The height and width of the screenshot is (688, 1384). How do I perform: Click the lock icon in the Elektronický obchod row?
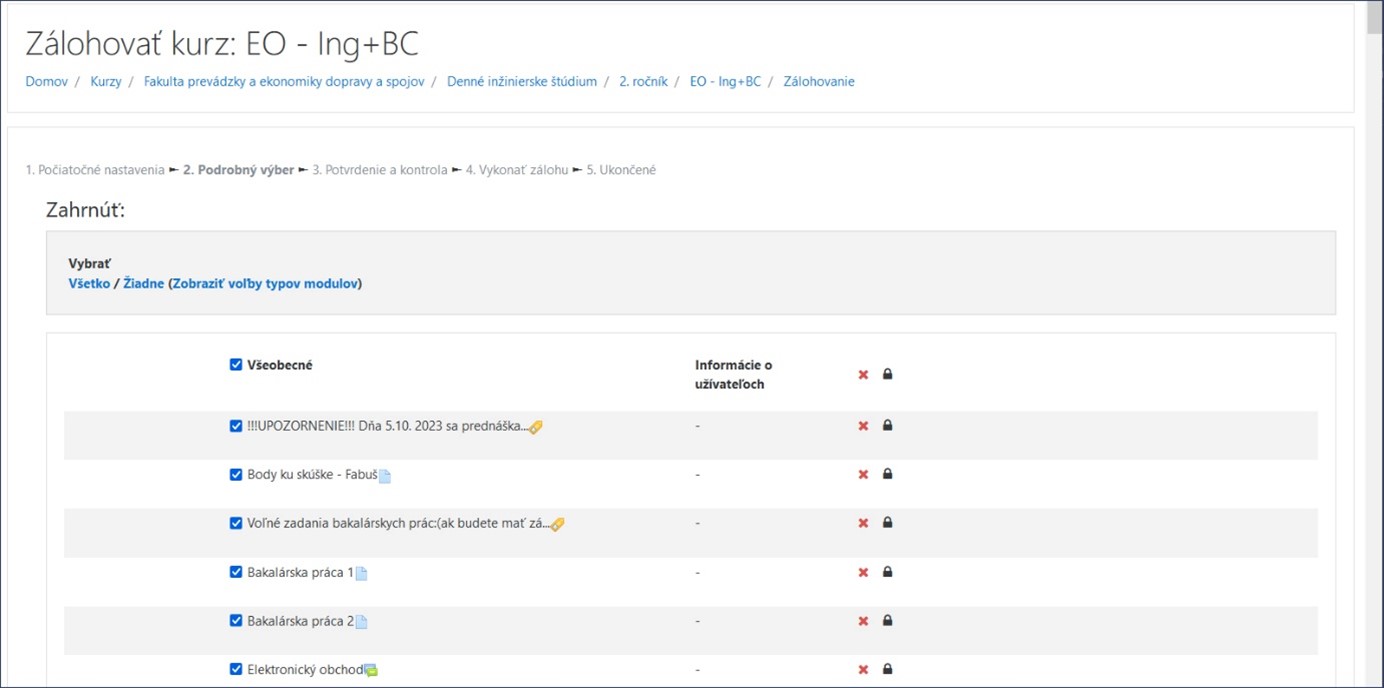click(x=887, y=669)
